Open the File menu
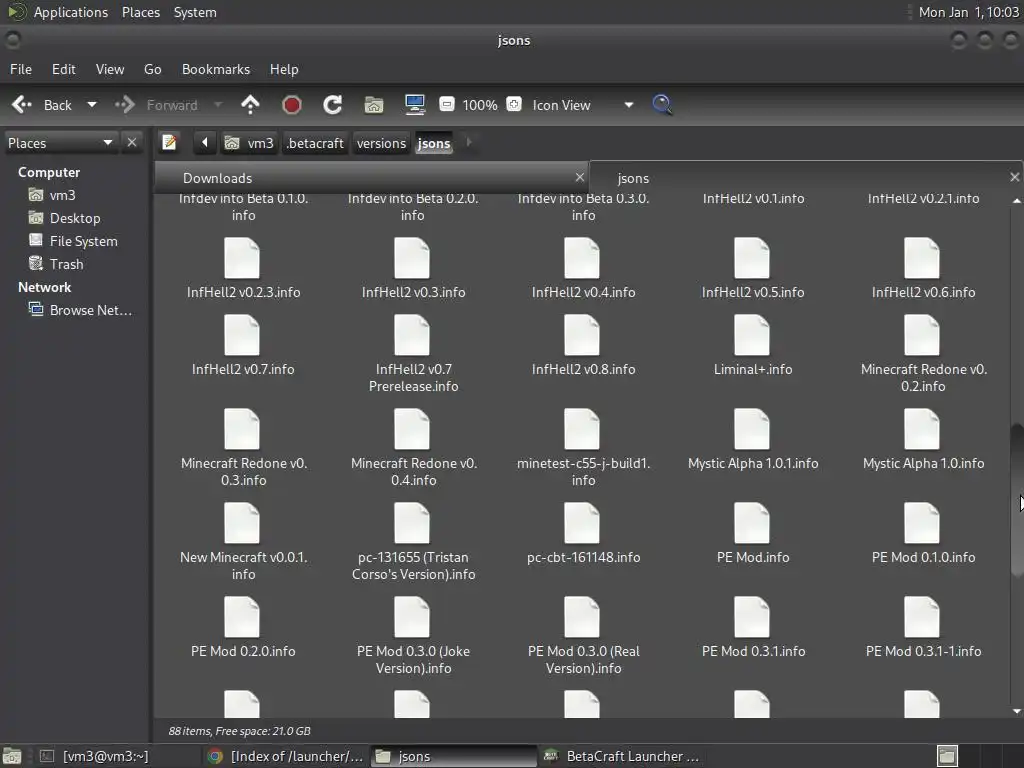Image resolution: width=1024 pixels, height=768 pixels. (x=21, y=69)
